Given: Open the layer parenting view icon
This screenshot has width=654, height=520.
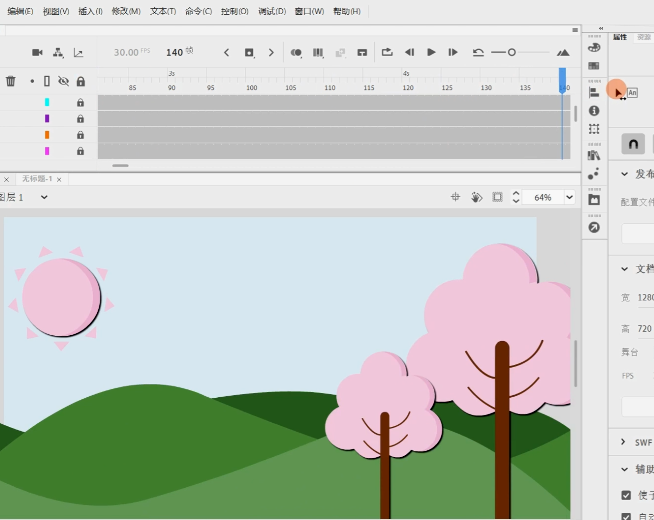Looking at the screenshot, I should (58, 52).
